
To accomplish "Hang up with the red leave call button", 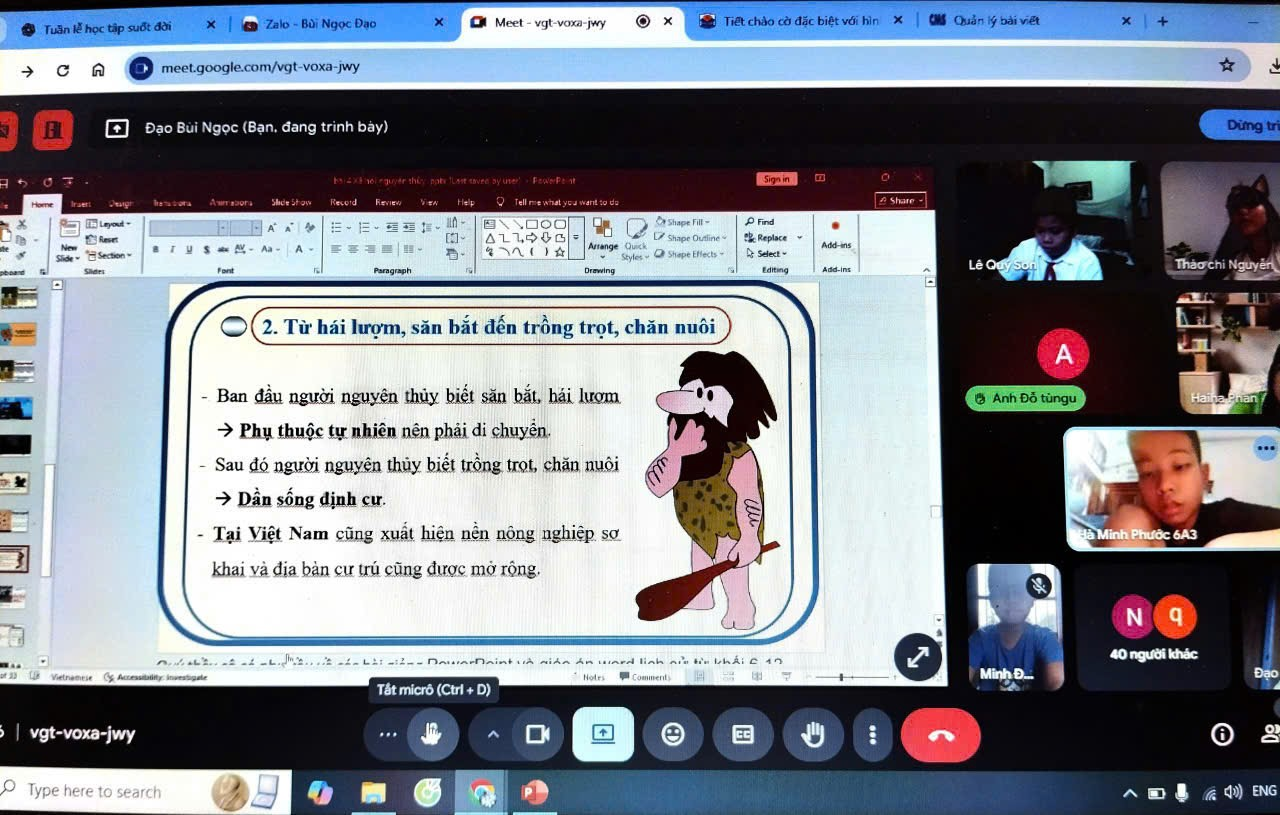I will 940,735.
